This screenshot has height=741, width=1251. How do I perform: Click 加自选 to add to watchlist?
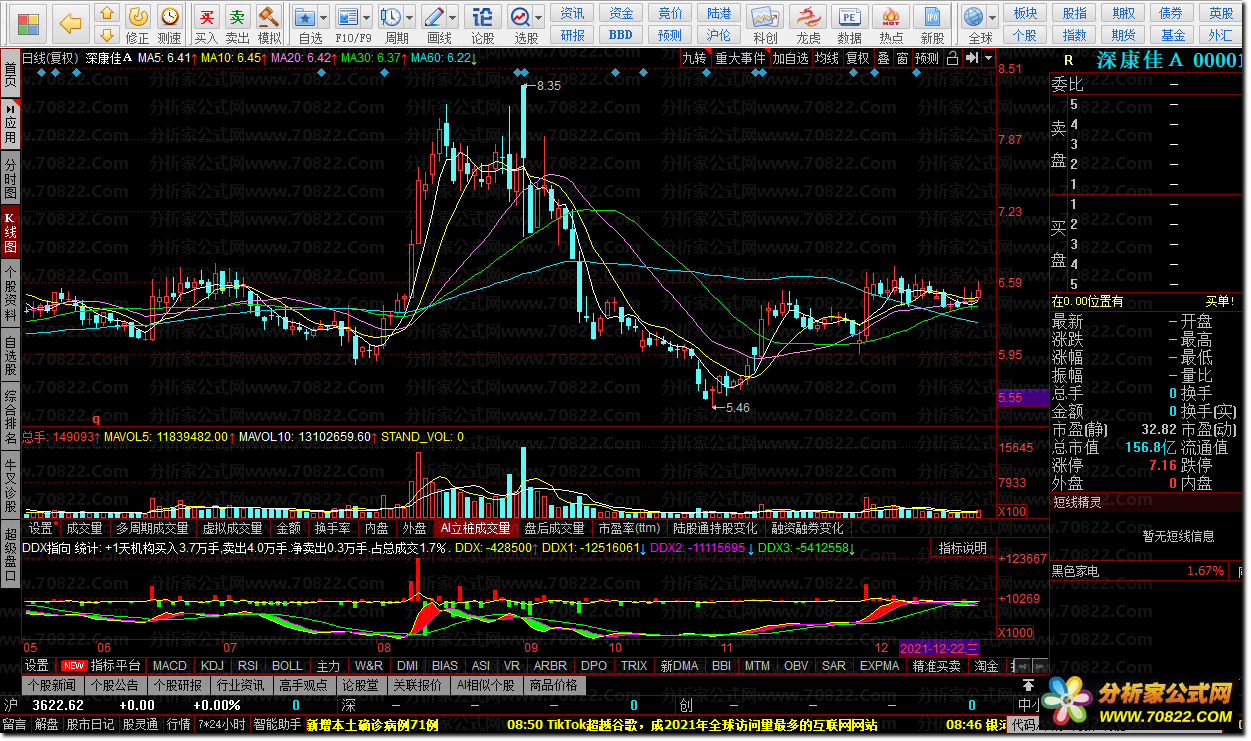click(790, 58)
